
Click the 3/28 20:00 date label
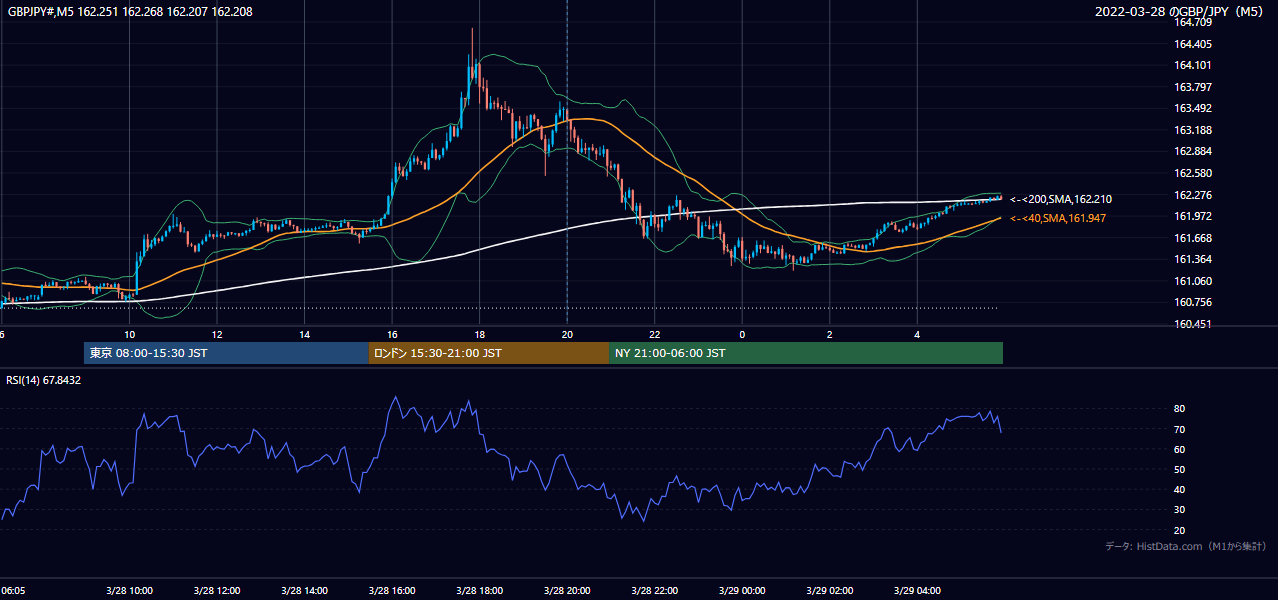[x=568, y=591]
